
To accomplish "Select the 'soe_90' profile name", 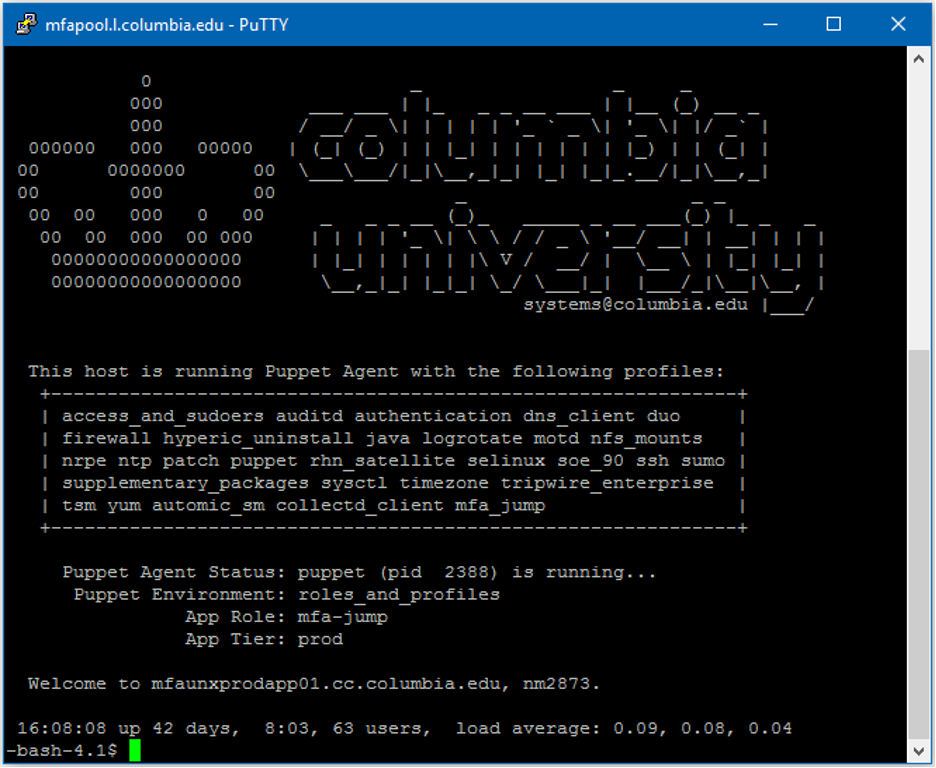I will pyautogui.click(x=590, y=461).
